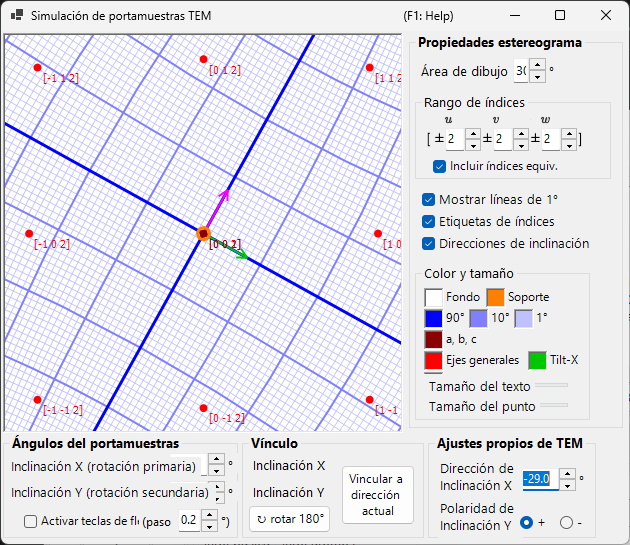
Task: Increase Dirección de Inclinación X value
Action: click(x=567, y=474)
